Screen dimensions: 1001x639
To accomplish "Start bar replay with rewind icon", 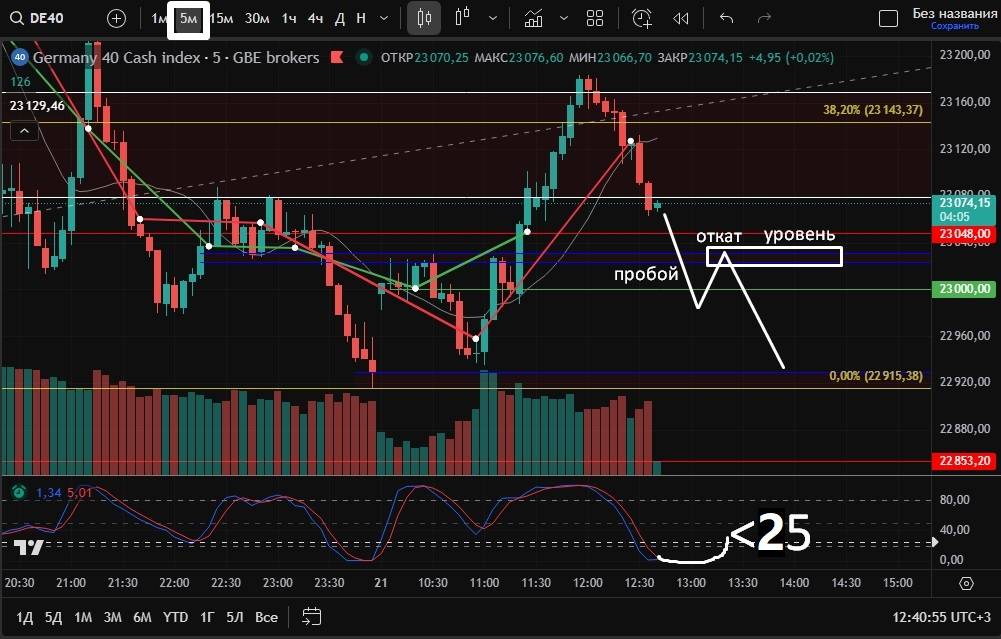I will 681,18.
